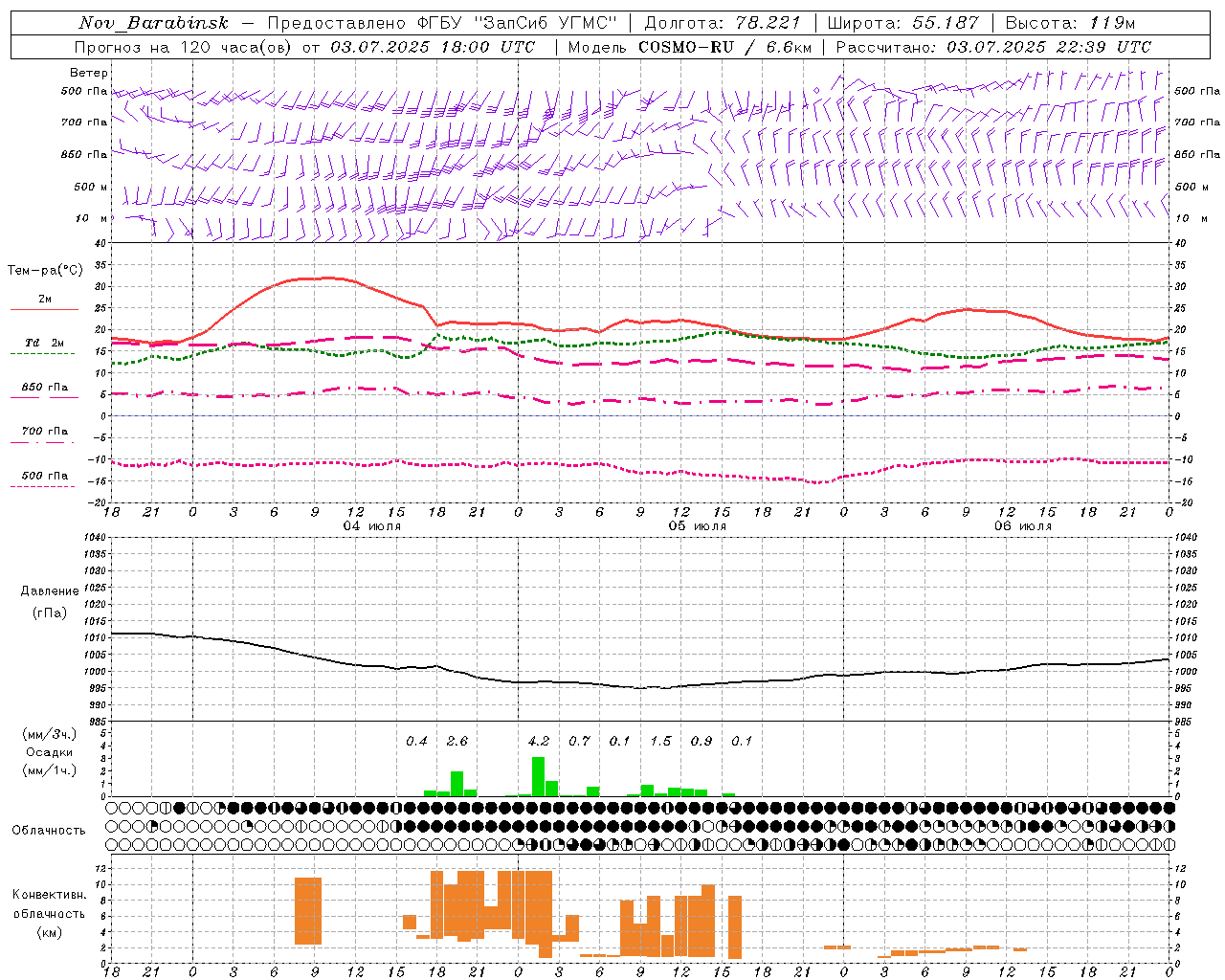Screen dimensions: 1225x980
Task: Click the calculation time Рассчитано: 03.07.2025 22:39 UTC
Action: (x=993, y=47)
